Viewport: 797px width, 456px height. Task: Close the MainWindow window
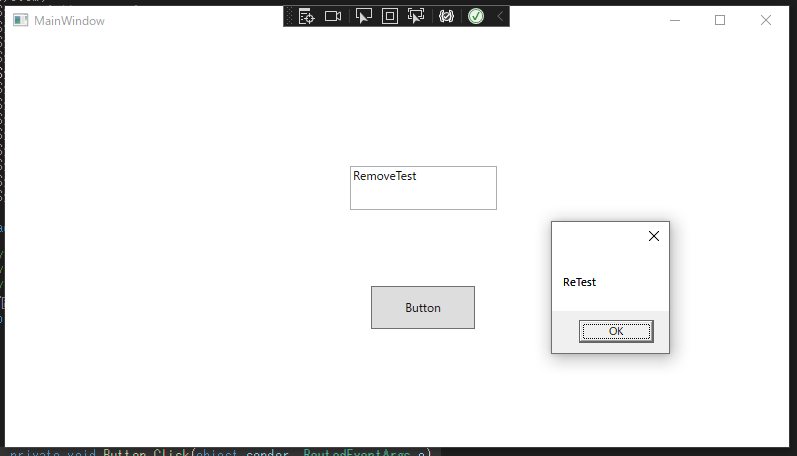(x=766, y=20)
